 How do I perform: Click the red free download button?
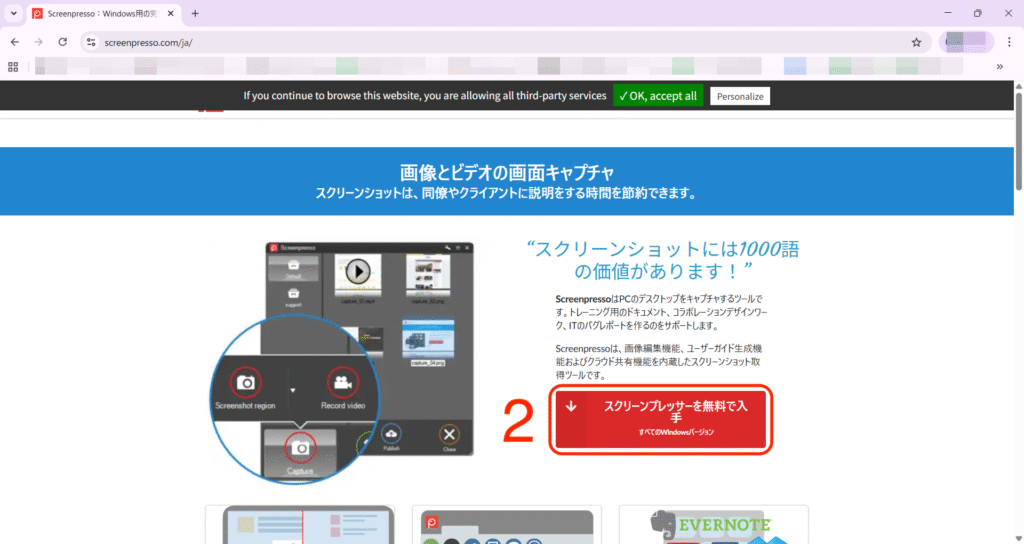click(661, 419)
